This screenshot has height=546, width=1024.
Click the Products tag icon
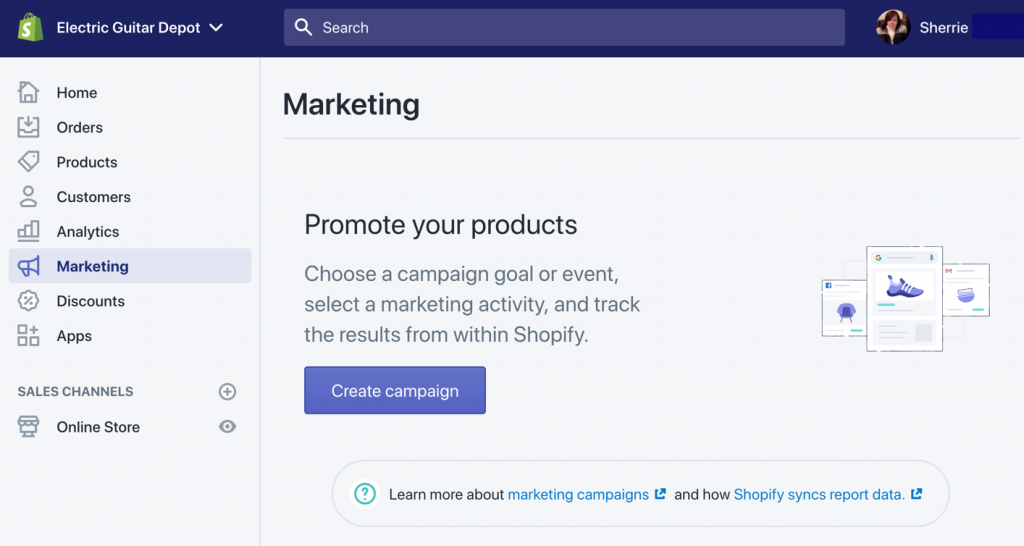click(29, 162)
